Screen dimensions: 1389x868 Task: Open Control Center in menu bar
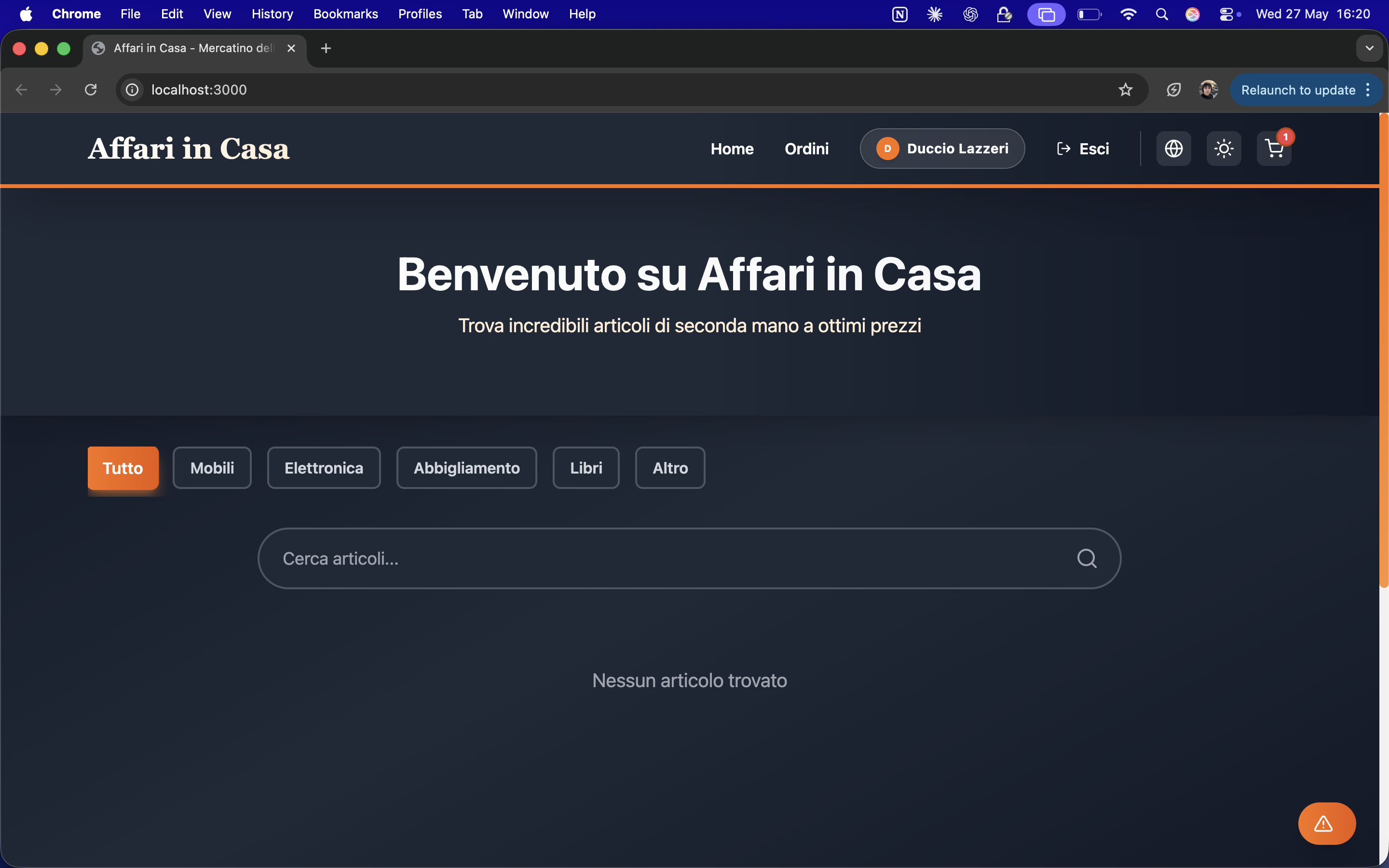(1226, 14)
